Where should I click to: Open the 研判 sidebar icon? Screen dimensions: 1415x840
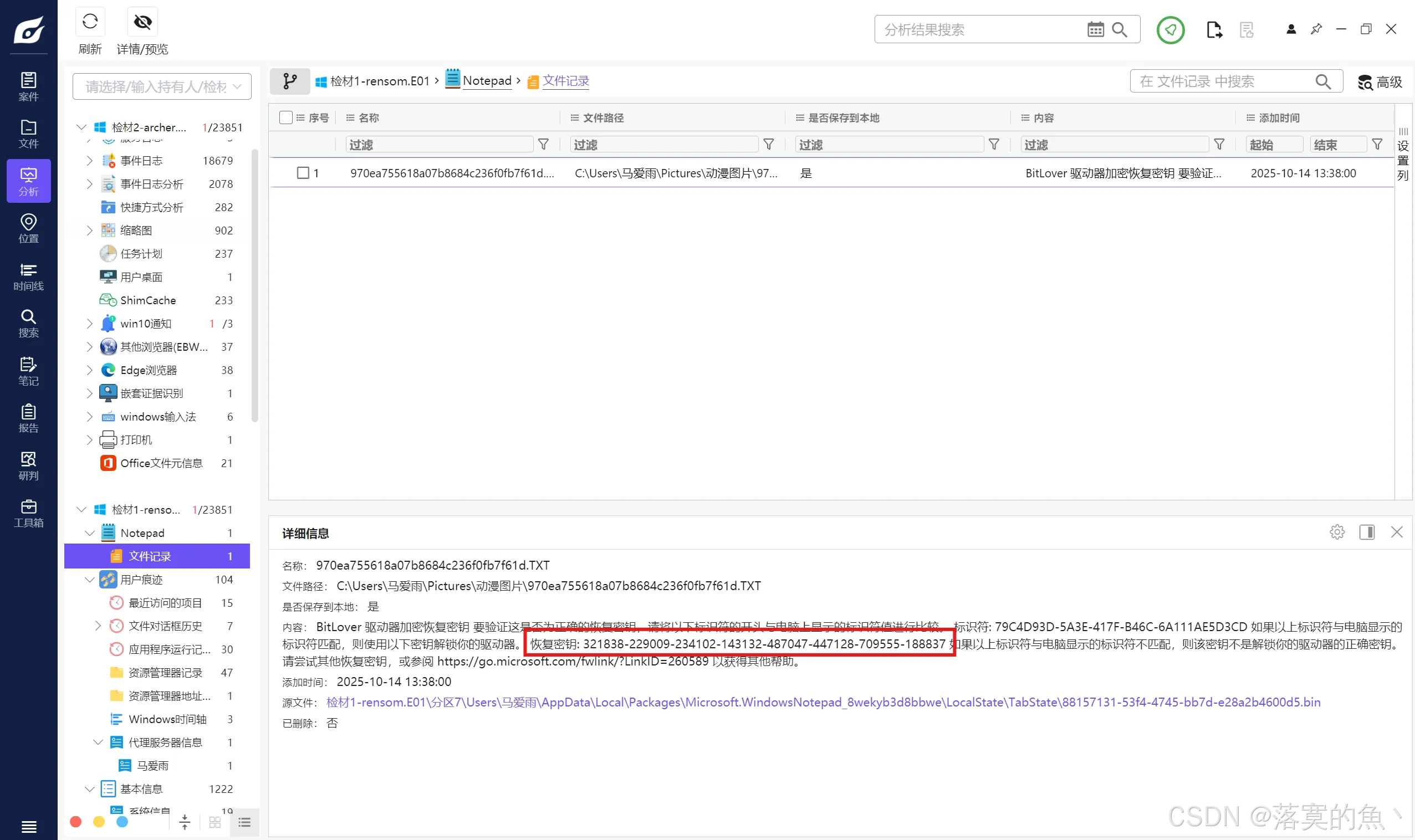coord(28,465)
